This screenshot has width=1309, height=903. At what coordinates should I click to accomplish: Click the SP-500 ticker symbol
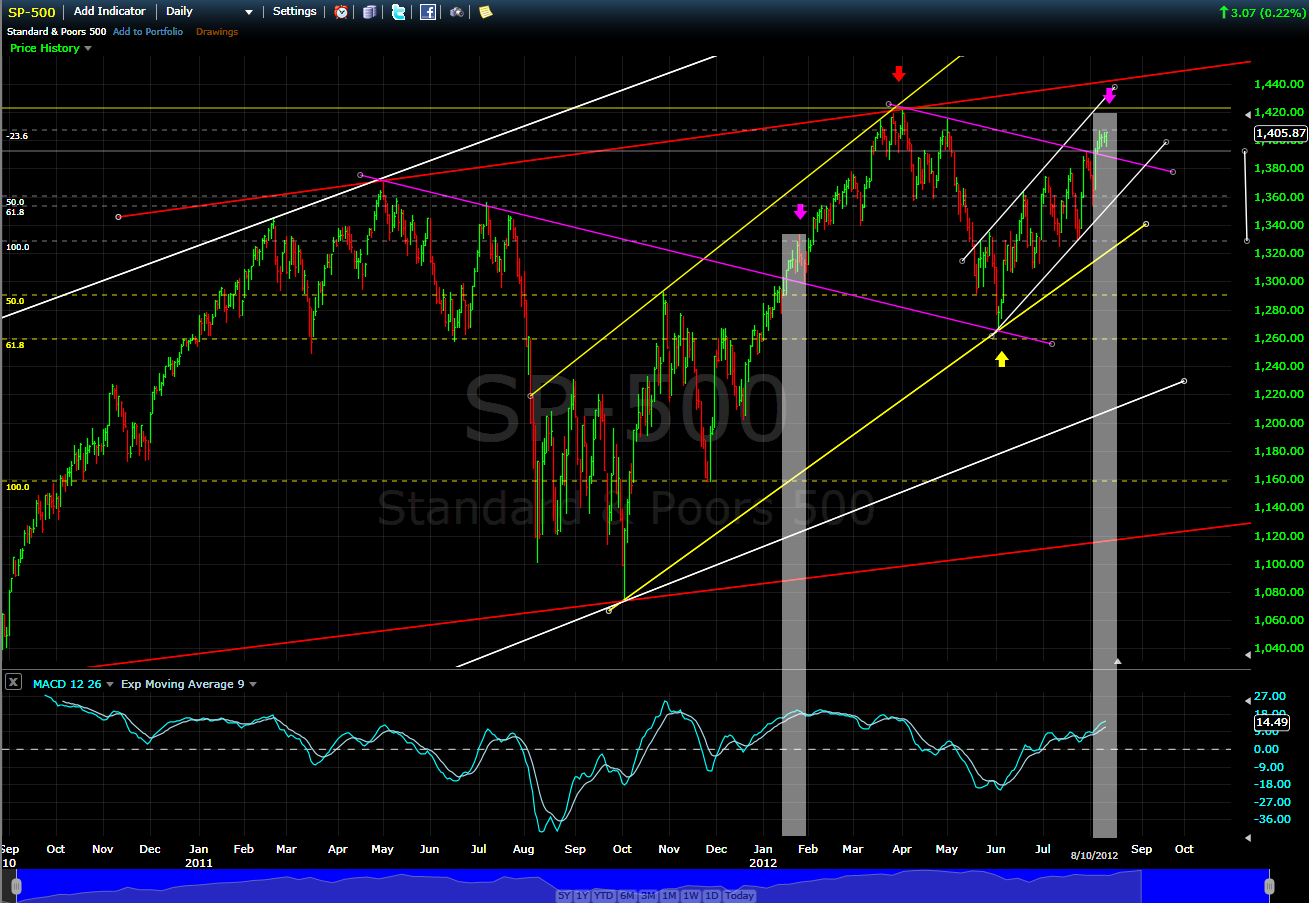[x=32, y=13]
